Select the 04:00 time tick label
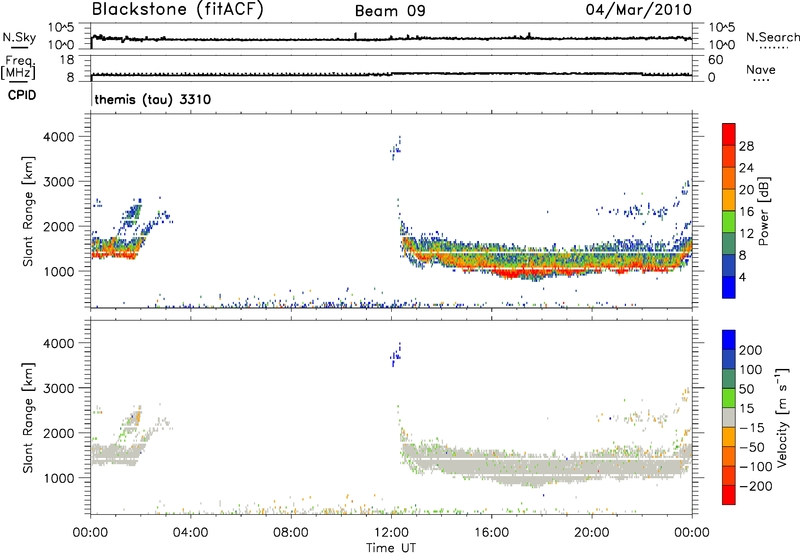Screen dimensions: 800x554 pos(191,533)
